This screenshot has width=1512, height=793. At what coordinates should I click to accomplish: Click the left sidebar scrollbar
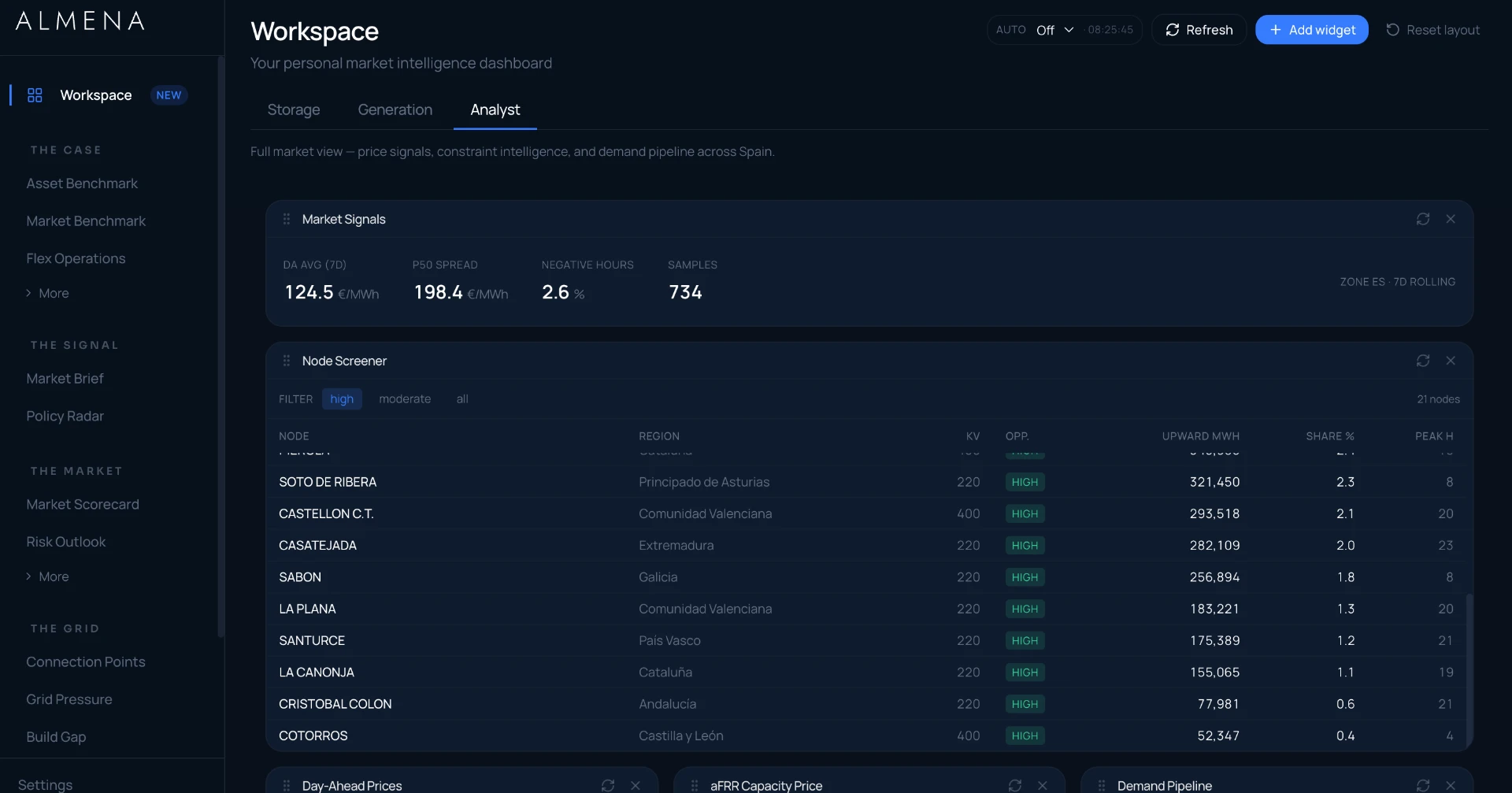[221, 346]
